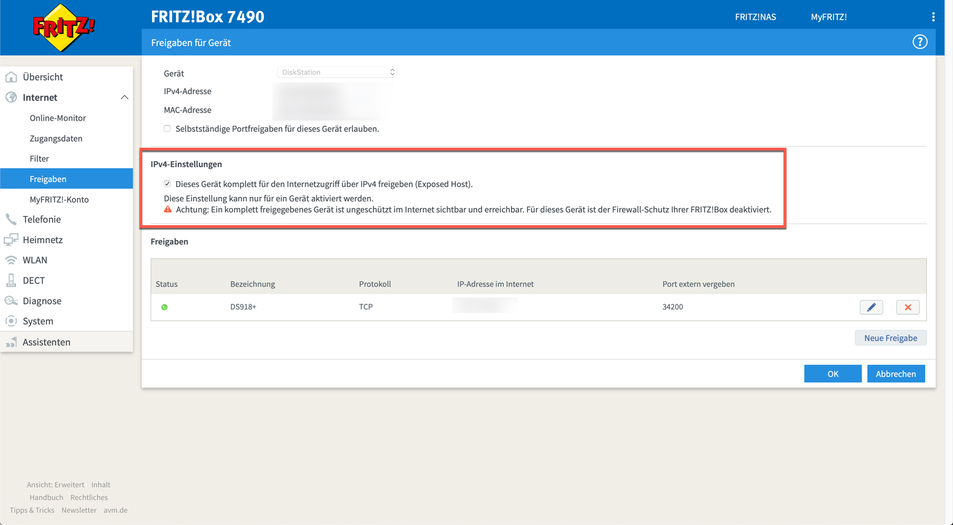953x525 pixels.
Task: Open avm.de footer link
Action: 115,510
